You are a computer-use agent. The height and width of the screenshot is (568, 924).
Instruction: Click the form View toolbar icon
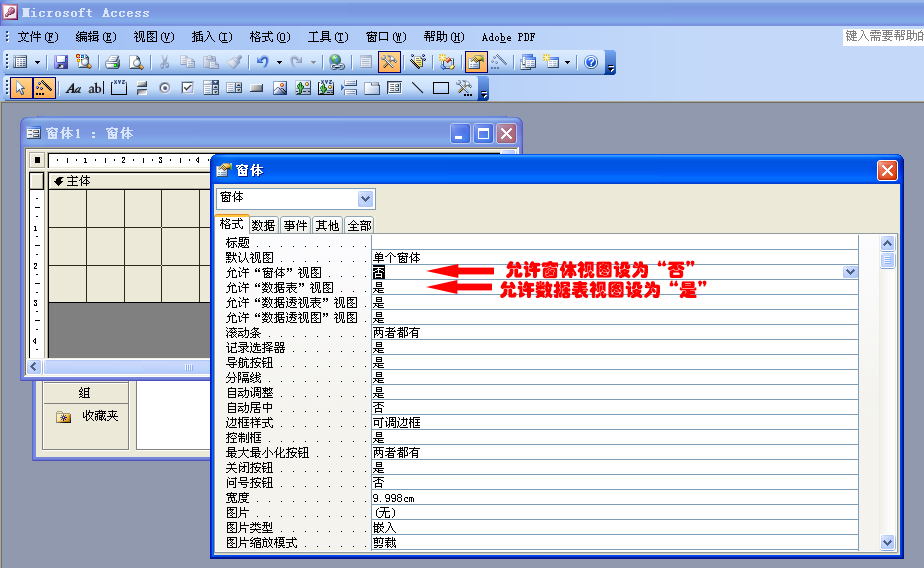(x=21, y=62)
